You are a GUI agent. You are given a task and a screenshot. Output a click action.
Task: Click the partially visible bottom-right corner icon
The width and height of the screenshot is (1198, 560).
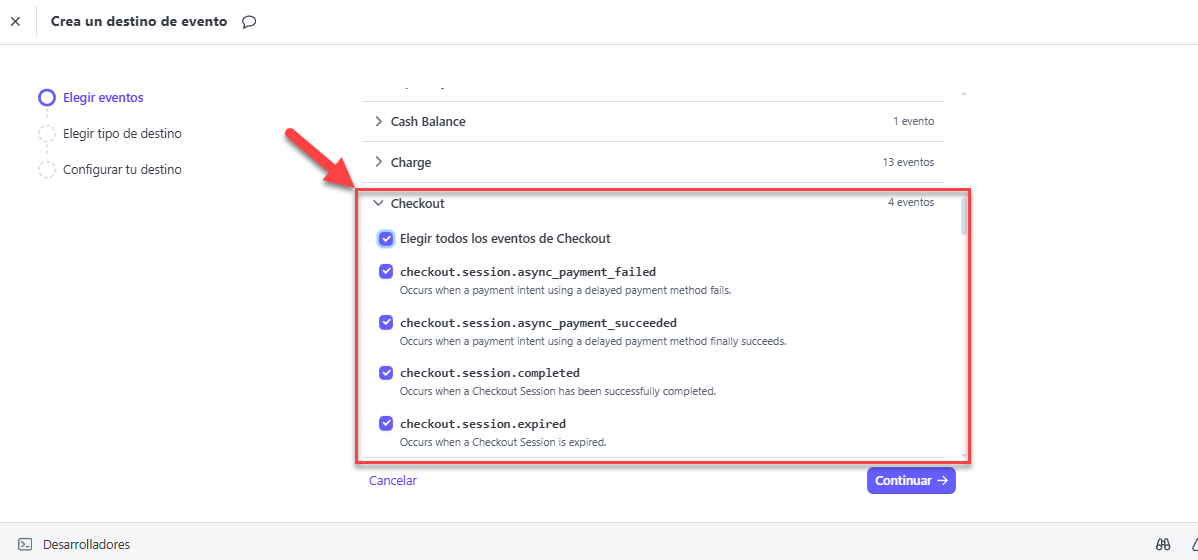pos(1192,545)
